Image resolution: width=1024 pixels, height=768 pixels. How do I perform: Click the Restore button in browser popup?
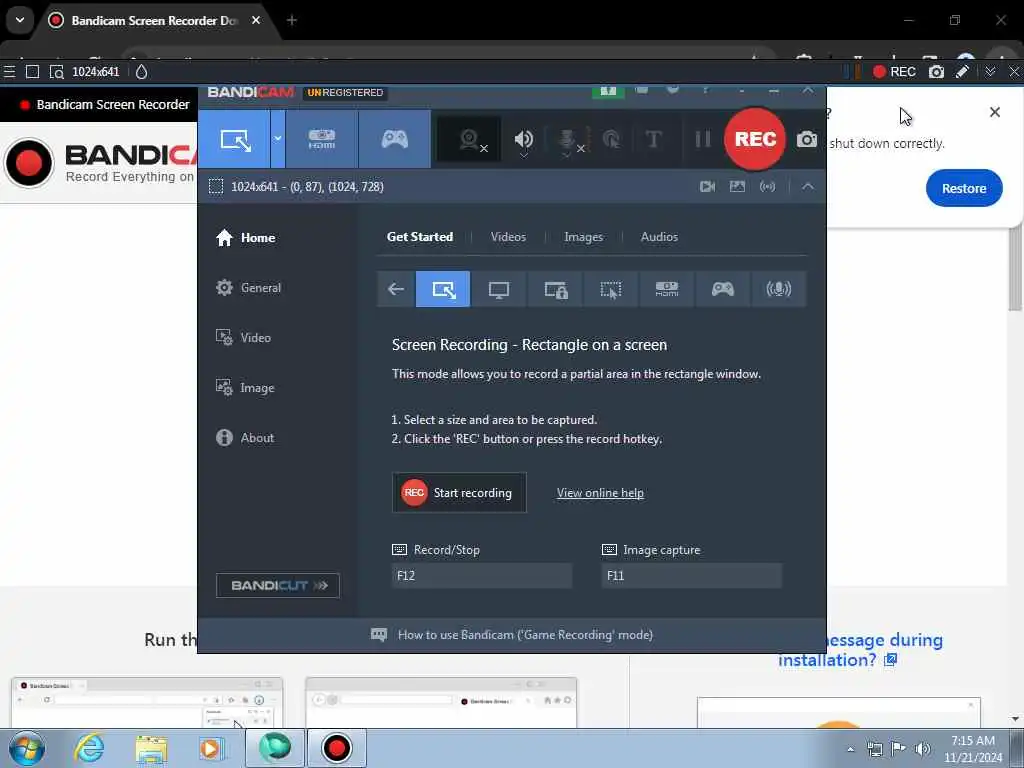[964, 188]
